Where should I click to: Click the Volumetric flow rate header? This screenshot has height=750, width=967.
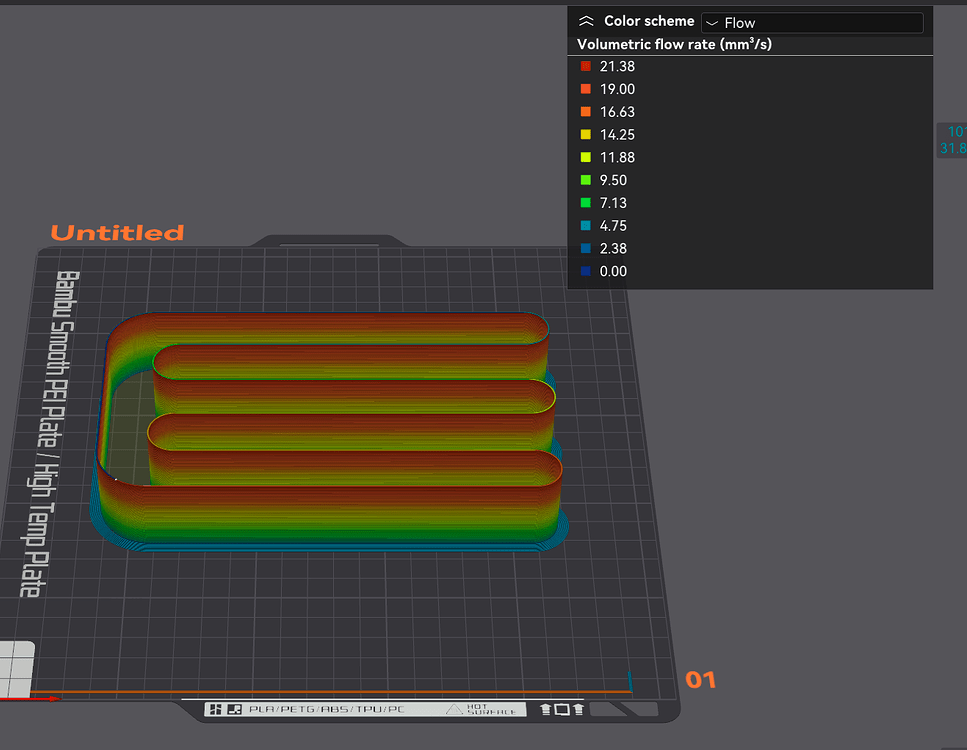coord(674,44)
